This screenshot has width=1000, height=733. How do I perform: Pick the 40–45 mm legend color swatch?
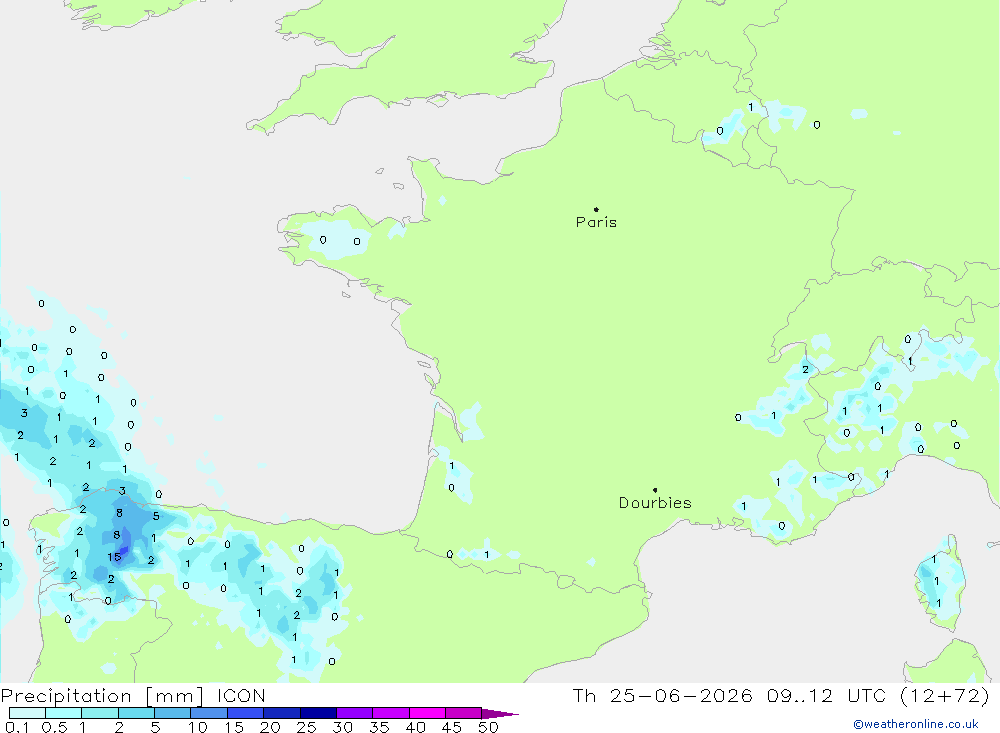tap(427, 713)
